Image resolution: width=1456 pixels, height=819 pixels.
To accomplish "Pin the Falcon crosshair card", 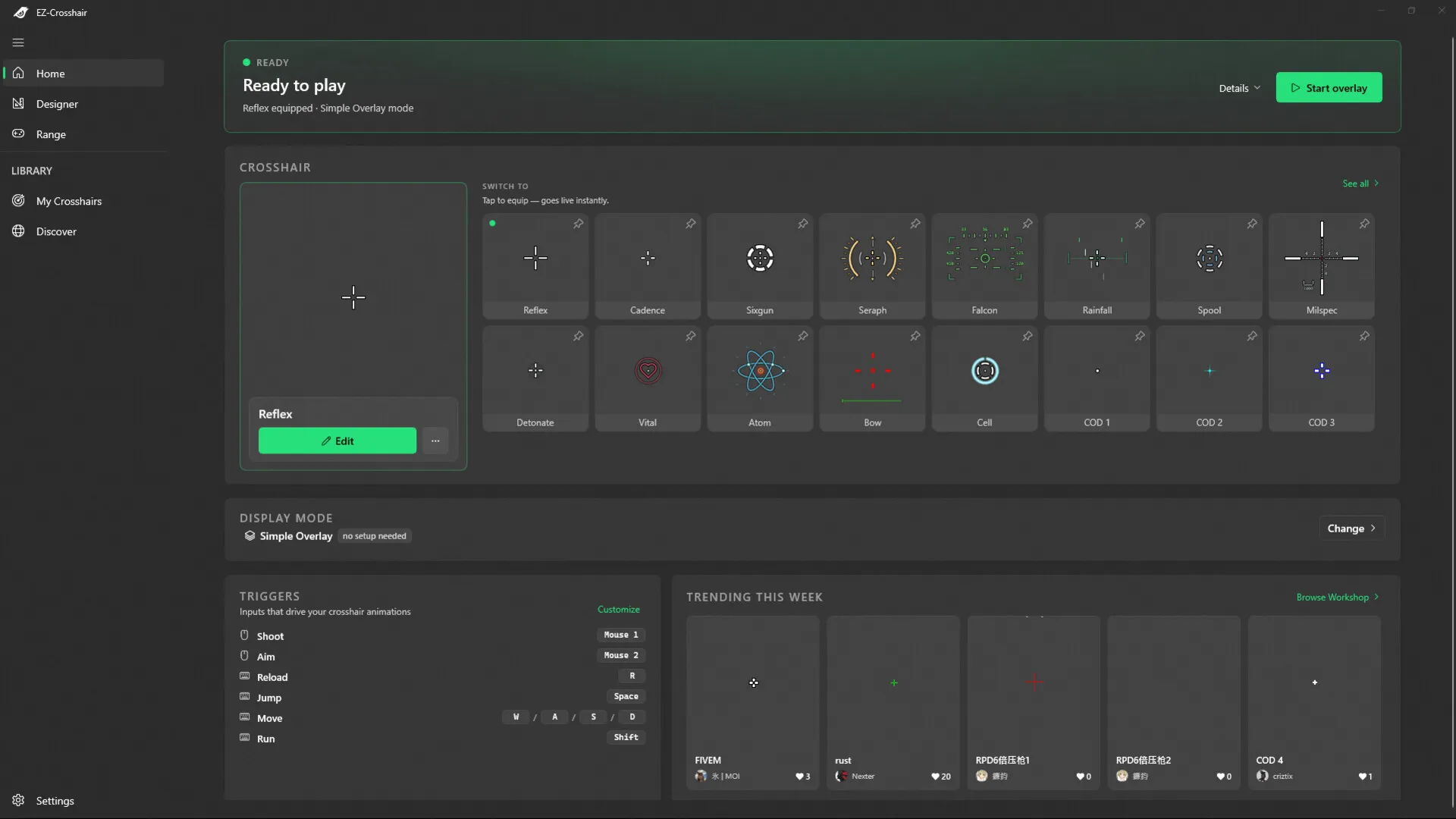I will coord(1027,224).
